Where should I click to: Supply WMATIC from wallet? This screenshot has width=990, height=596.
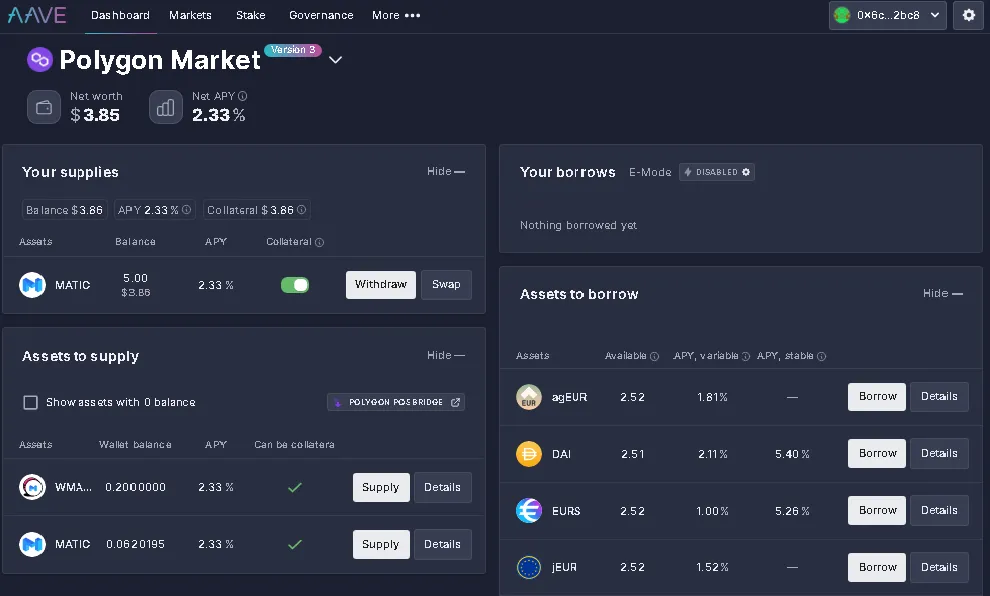tap(381, 487)
